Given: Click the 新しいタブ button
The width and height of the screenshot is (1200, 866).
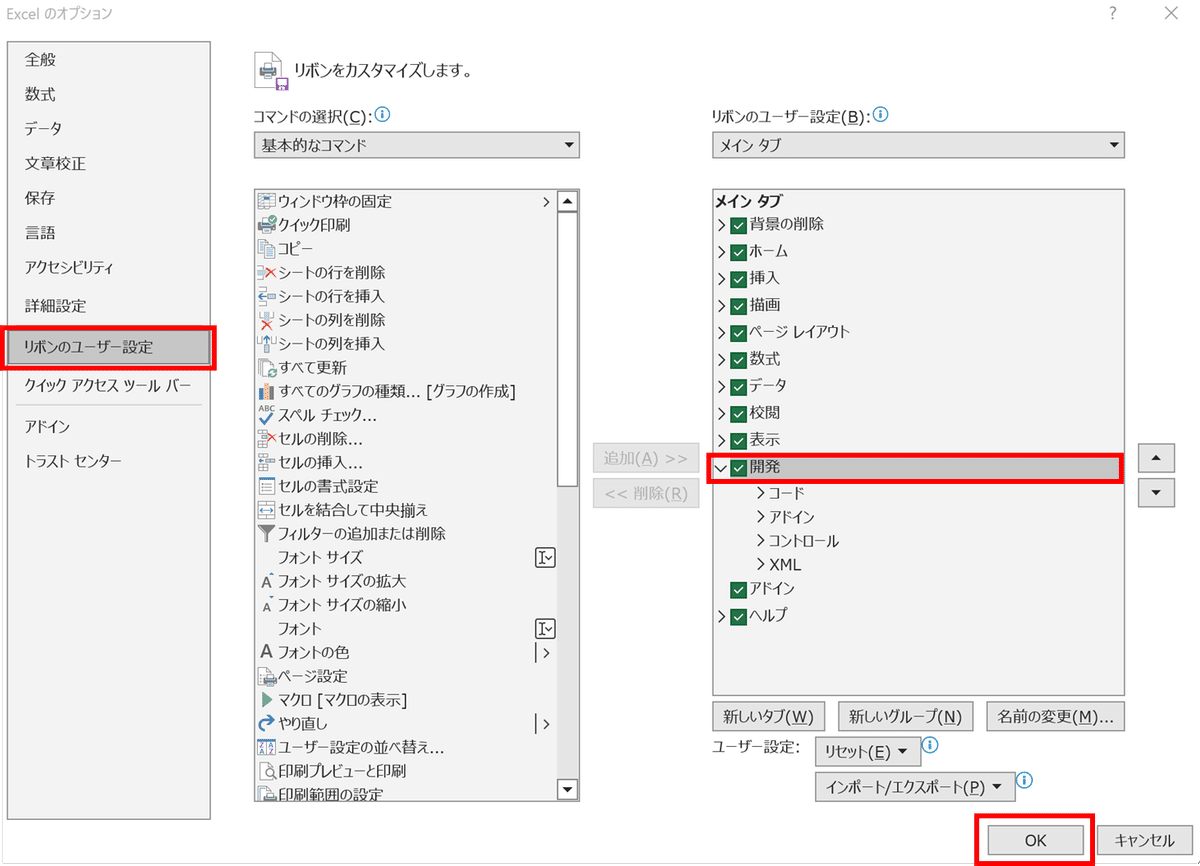Looking at the screenshot, I should click(x=767, y=717).
